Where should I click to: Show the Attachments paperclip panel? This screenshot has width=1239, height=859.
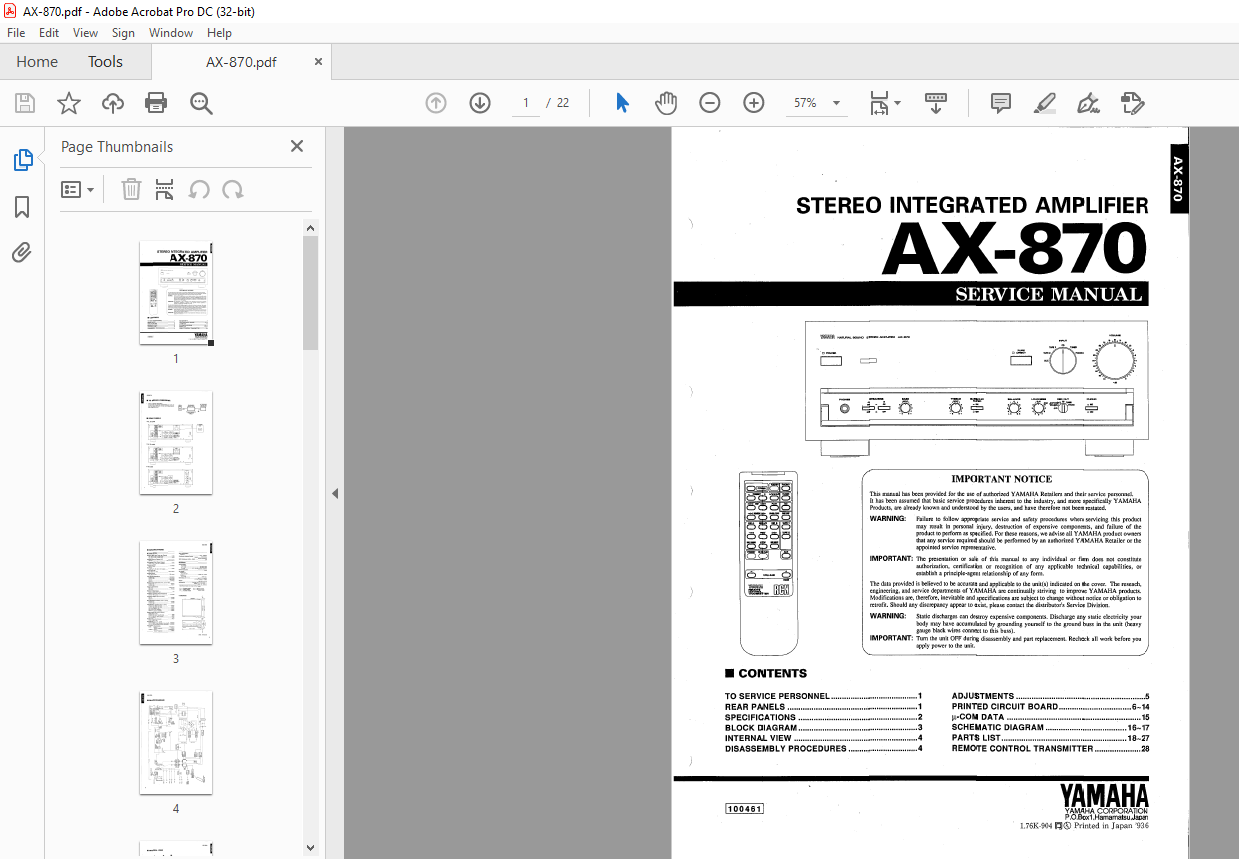coord(22,253)
